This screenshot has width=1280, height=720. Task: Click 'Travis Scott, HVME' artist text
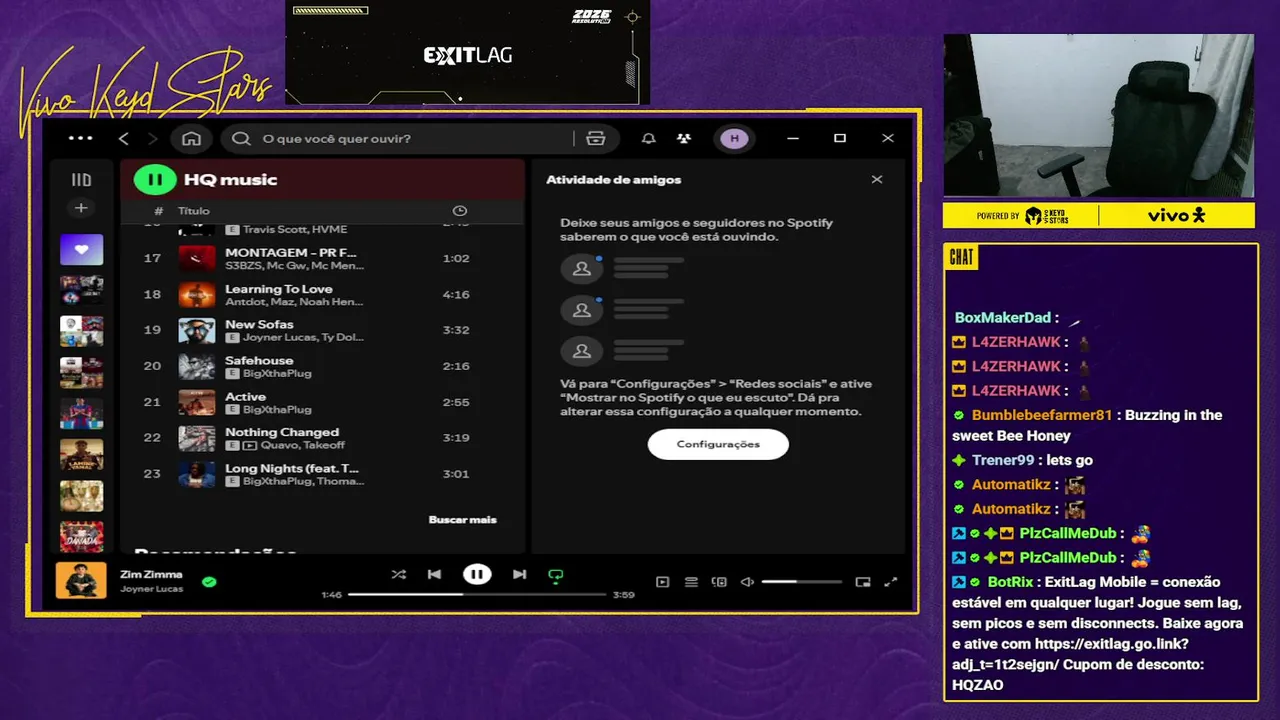tap(295, 229)
